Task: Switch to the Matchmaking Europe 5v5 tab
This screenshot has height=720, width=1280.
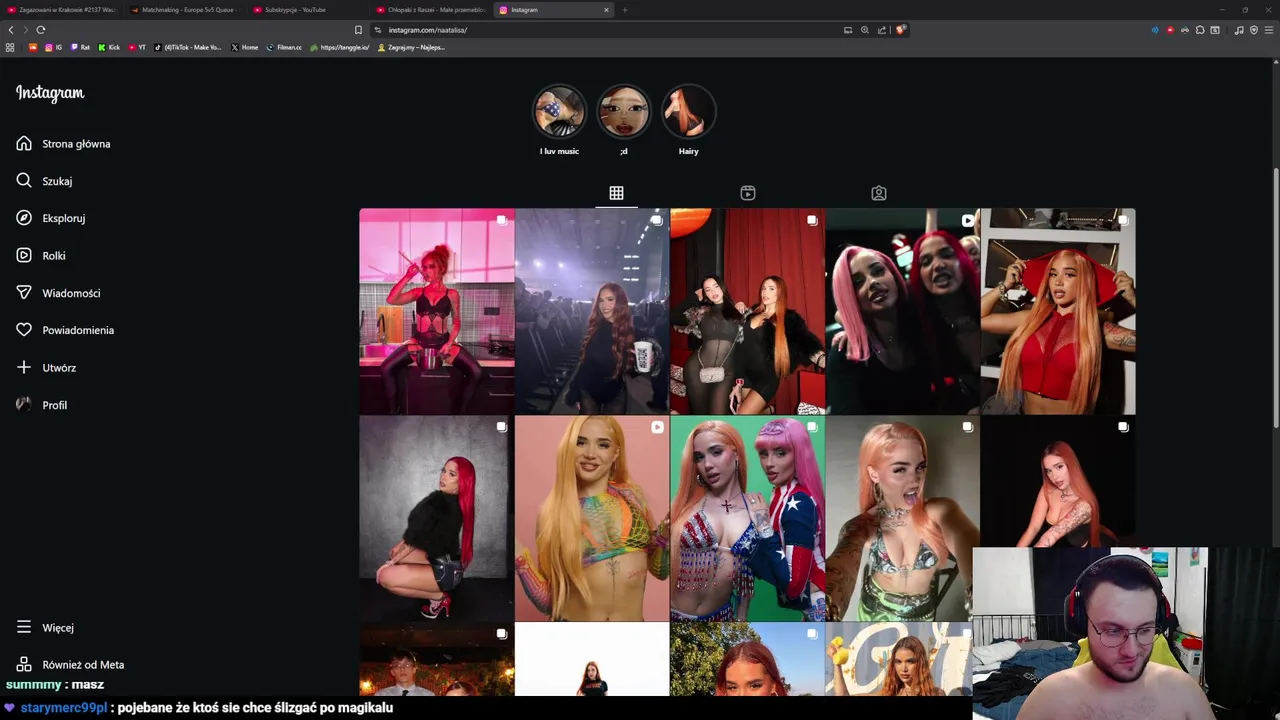Action: pyautogui.click(x=185, y=10)
